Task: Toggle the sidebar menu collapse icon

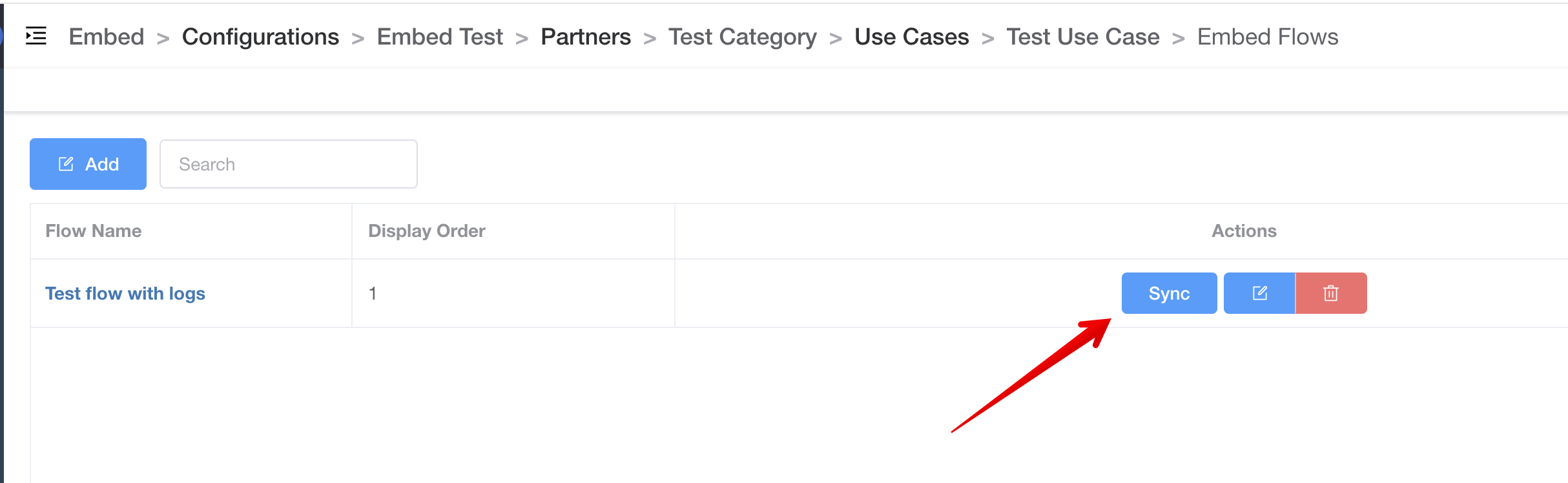Action: click(36, 36)
